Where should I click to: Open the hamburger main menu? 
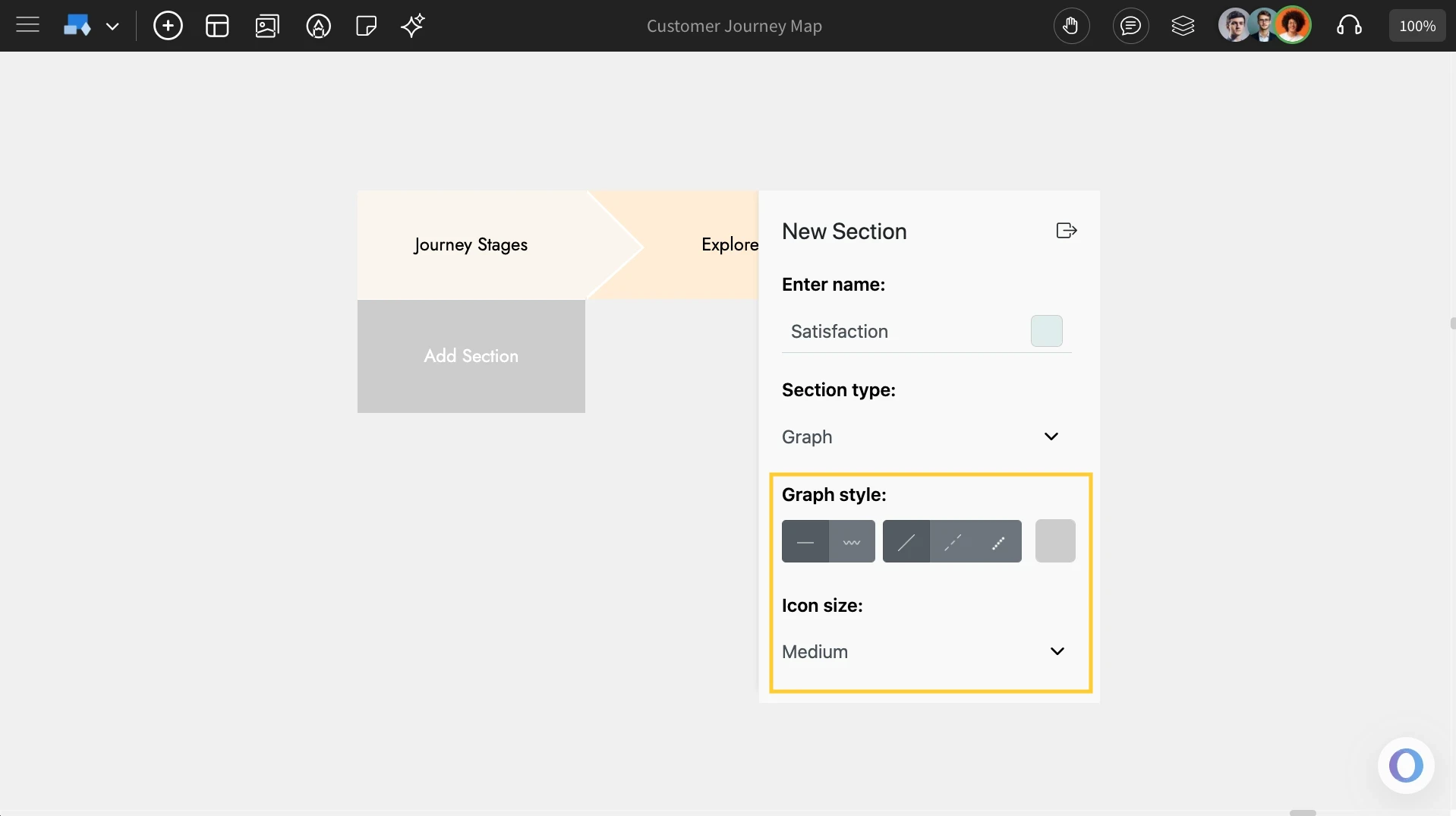pos(27,25)
